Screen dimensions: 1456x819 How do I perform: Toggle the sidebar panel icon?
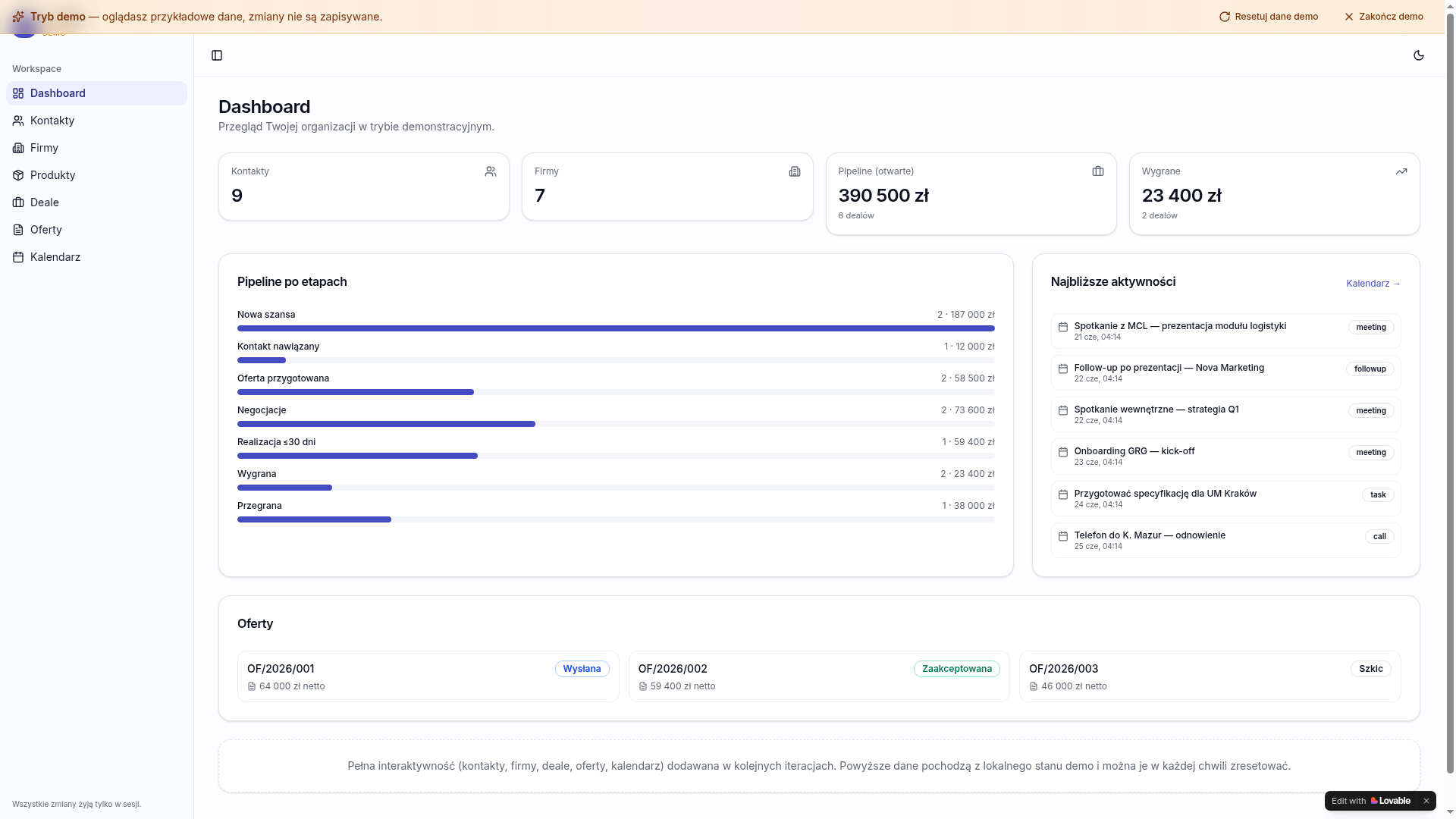217,55
